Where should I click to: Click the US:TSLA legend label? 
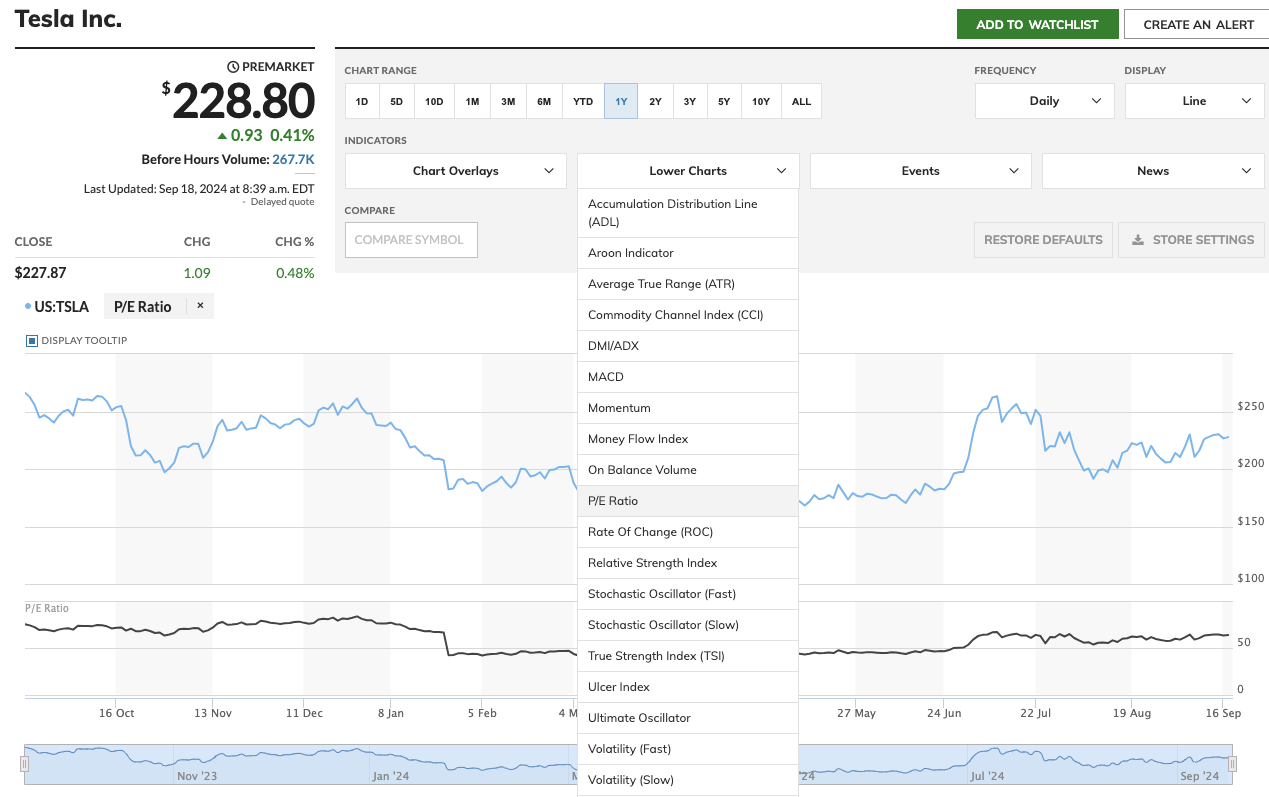62,307
